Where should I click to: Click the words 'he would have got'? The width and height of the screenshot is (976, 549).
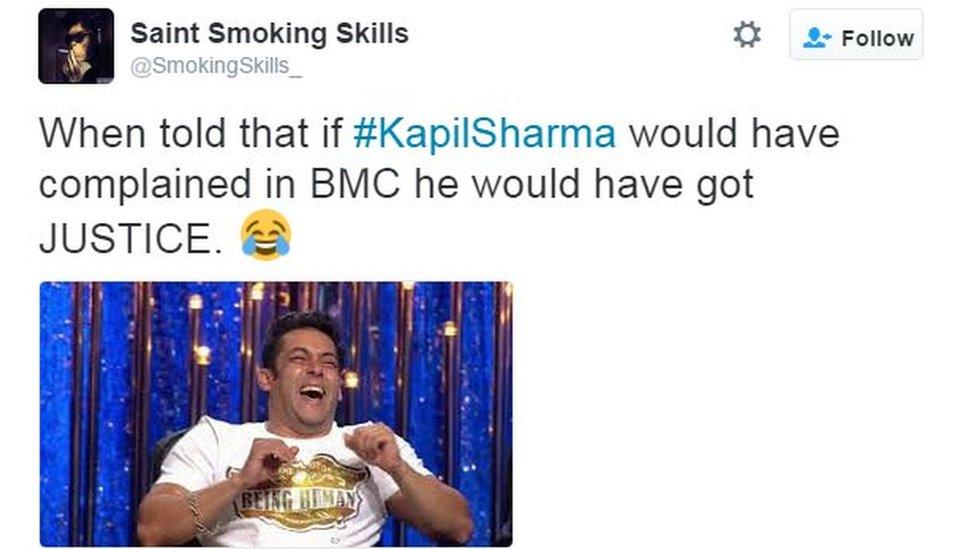coord(584,187)
